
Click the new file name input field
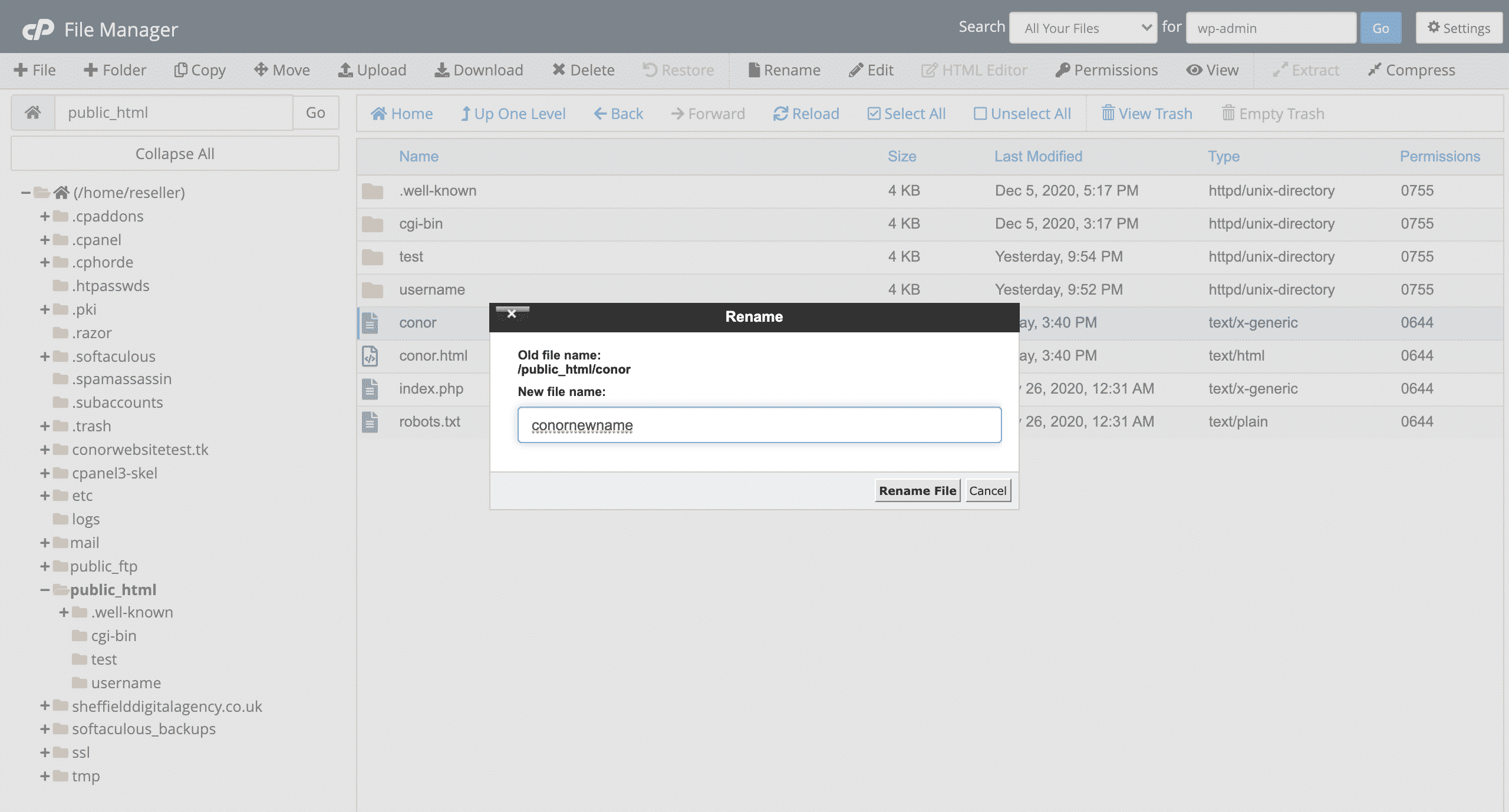[759, 425]
